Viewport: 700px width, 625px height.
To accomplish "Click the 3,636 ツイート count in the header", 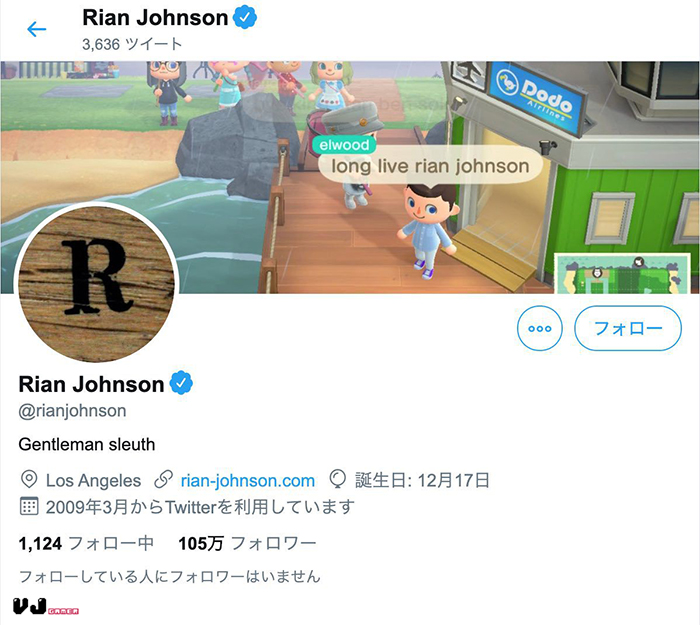I will pyautogui.click(x=132, y=44).
